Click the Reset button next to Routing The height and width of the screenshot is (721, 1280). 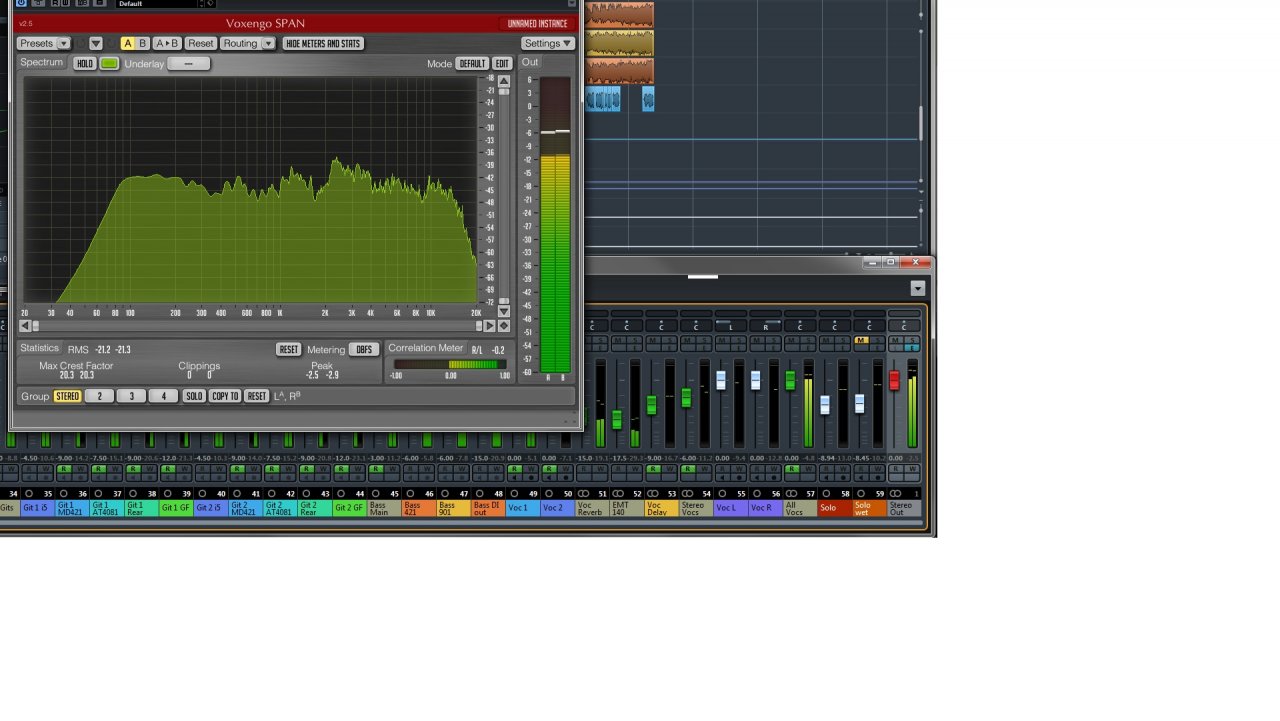(201, 44)
